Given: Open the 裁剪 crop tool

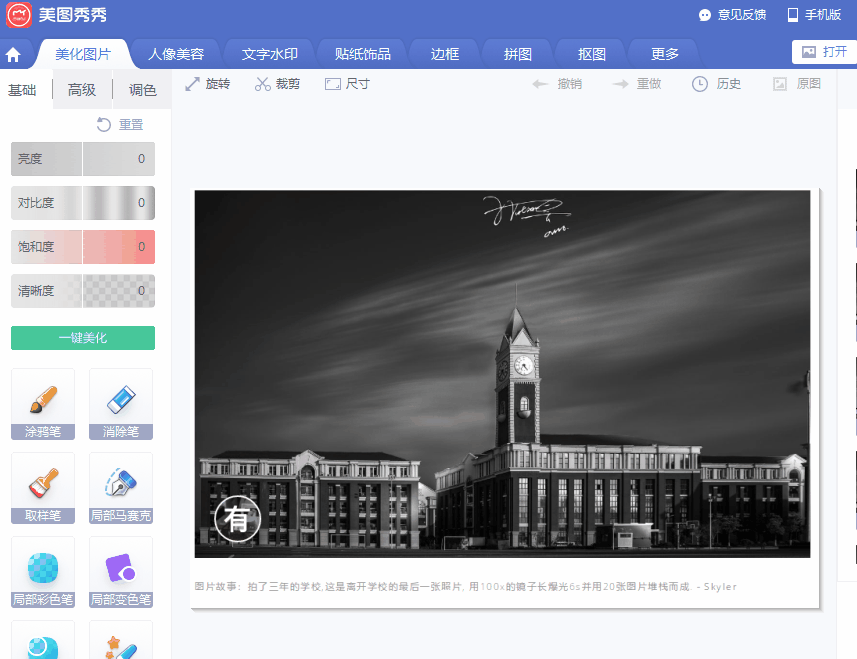Looking at the screenshot, I should tap(276, 84).
